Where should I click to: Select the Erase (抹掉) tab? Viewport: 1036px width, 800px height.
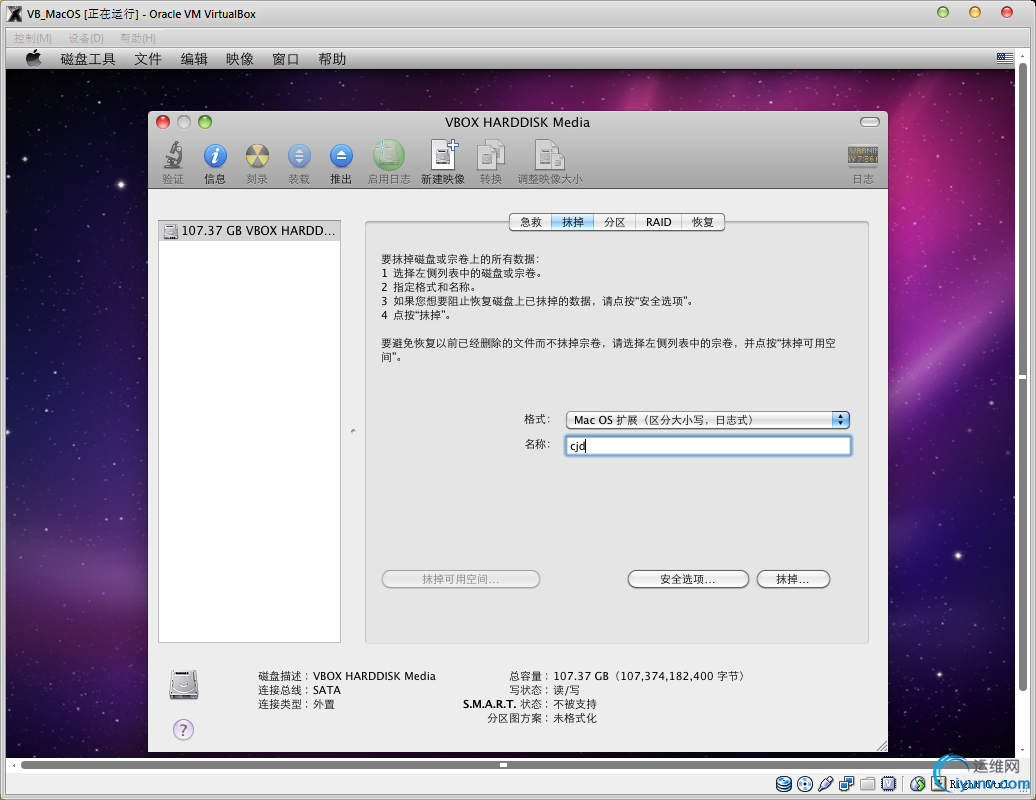573,222
